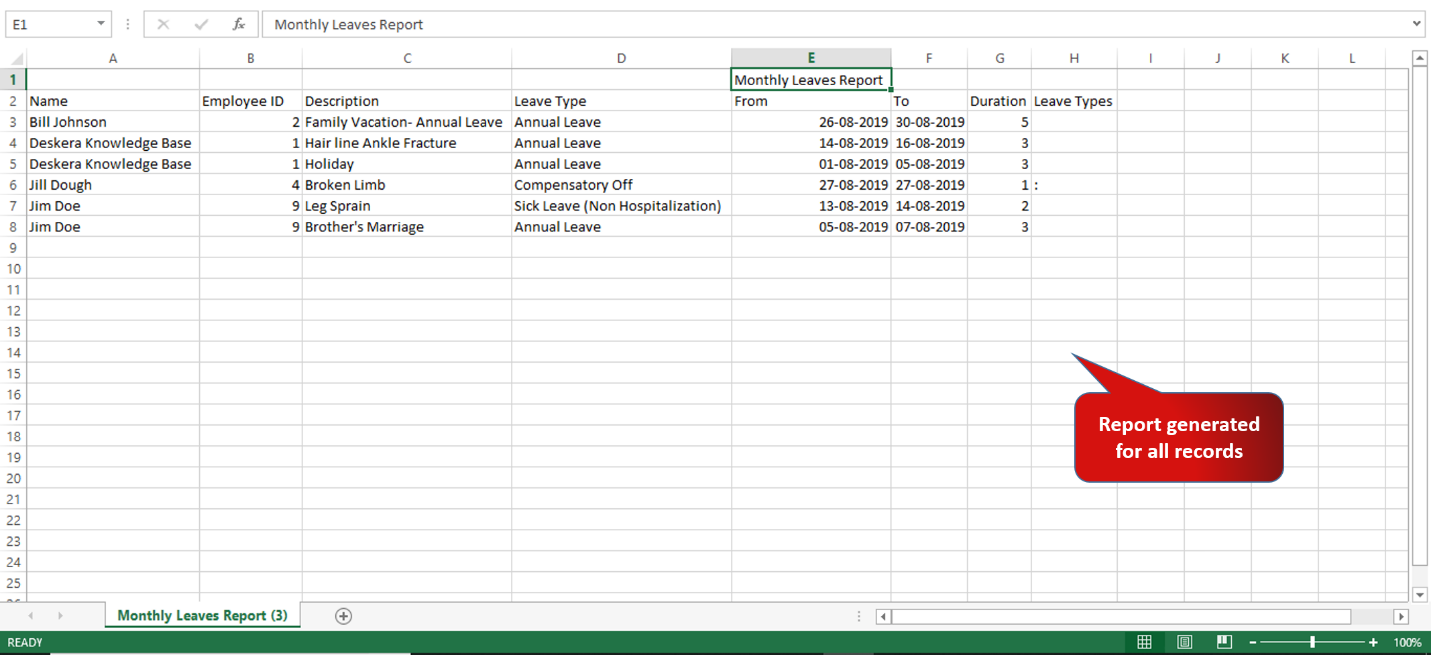Add a new sheet with the plus icon
Image resolution: width=1431 pixels, height=655 pixels.
tap(343, 615)
